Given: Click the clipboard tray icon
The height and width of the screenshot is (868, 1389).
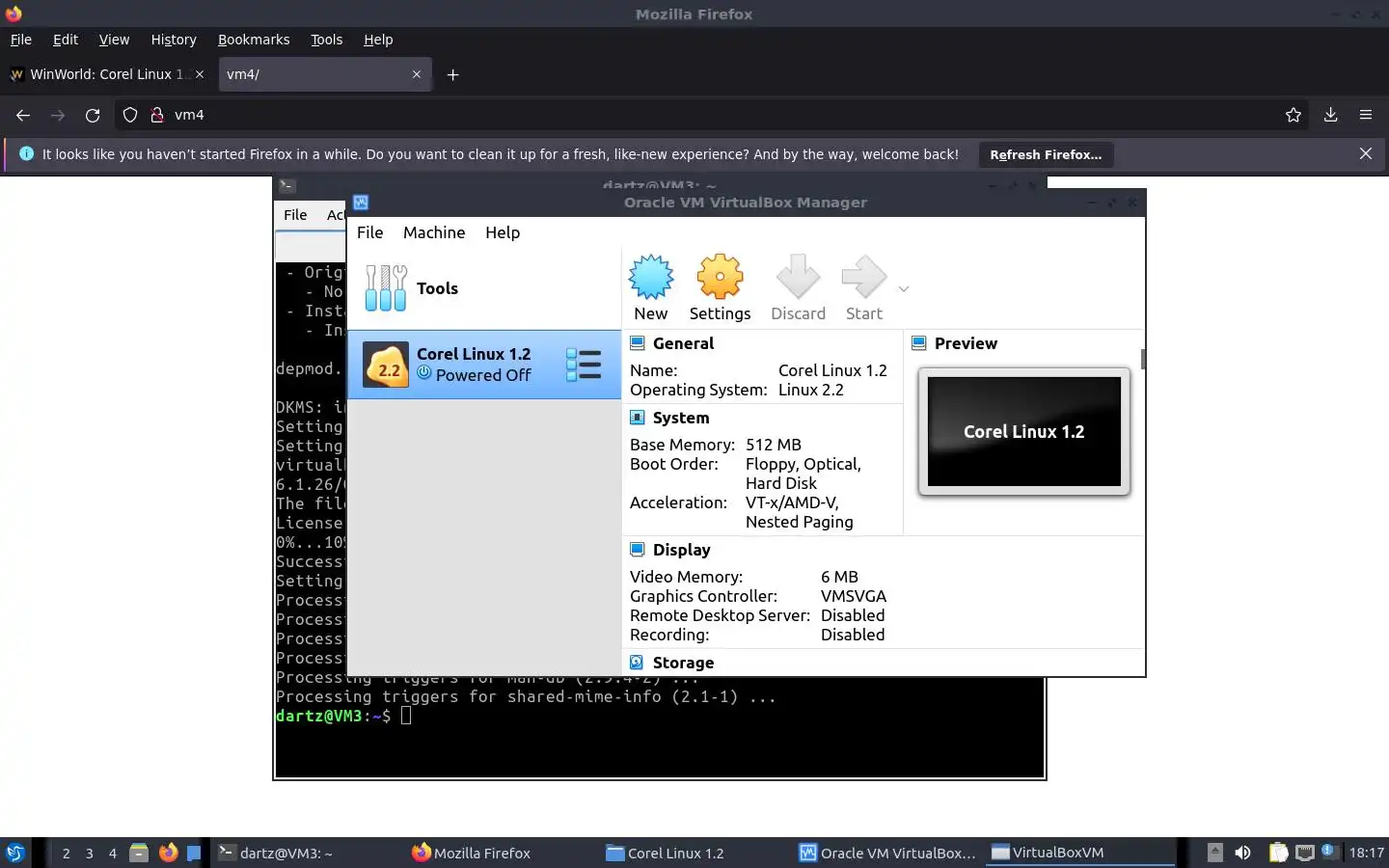Looking at the screenshot, I should [x=1278, y=853].
